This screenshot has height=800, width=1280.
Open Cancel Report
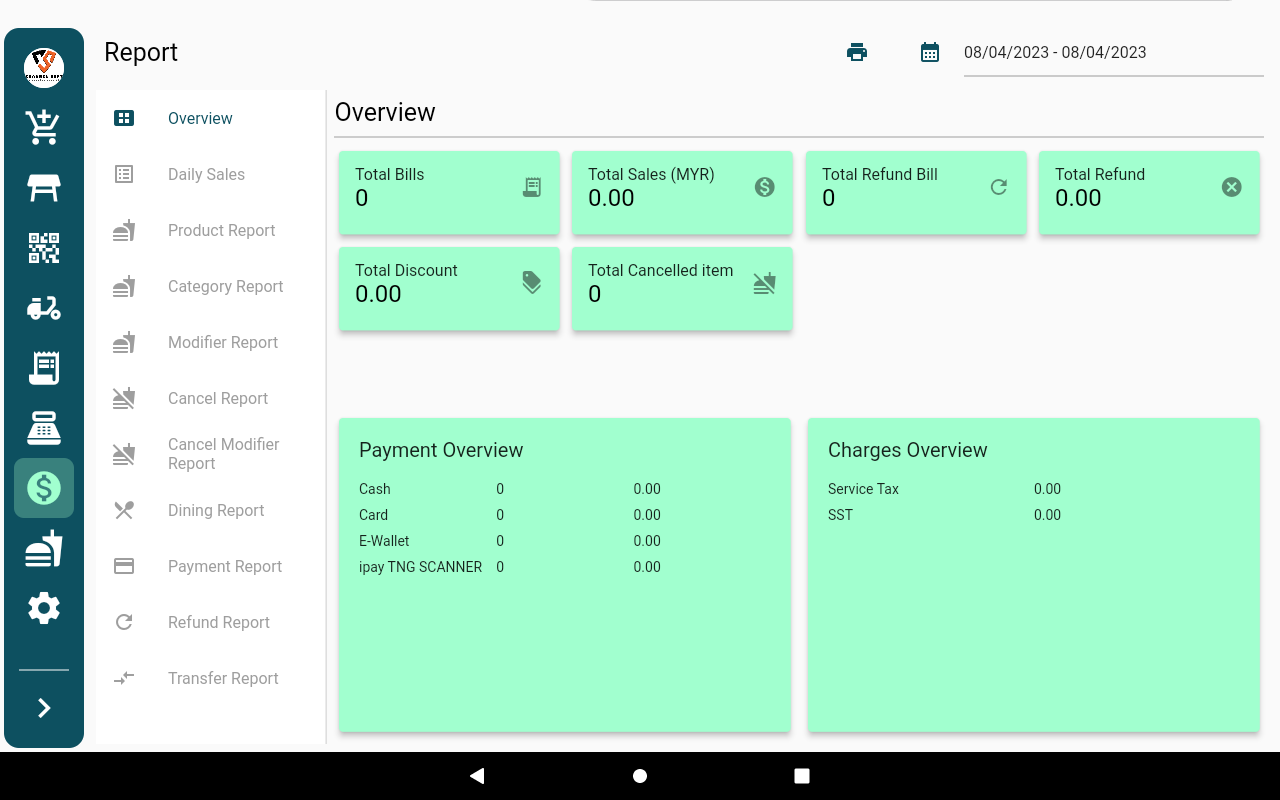pos(211,398)
